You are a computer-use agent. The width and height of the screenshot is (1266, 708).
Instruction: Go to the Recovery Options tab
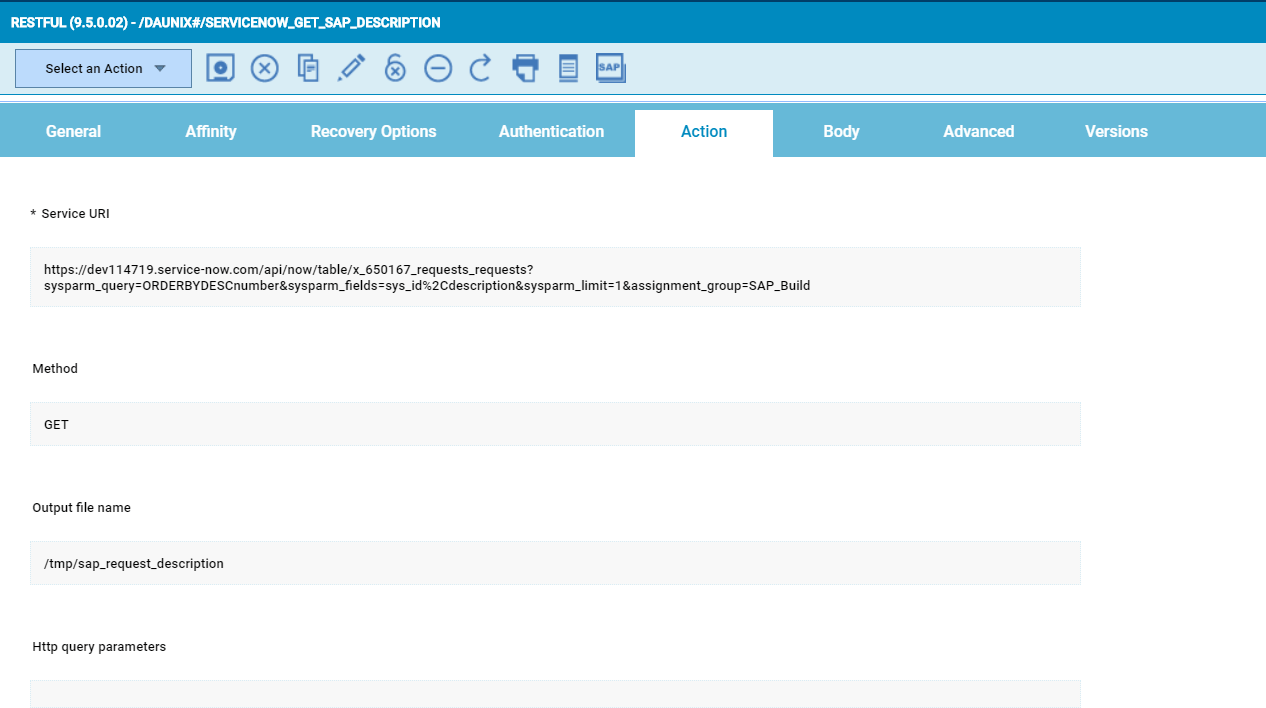373,132
